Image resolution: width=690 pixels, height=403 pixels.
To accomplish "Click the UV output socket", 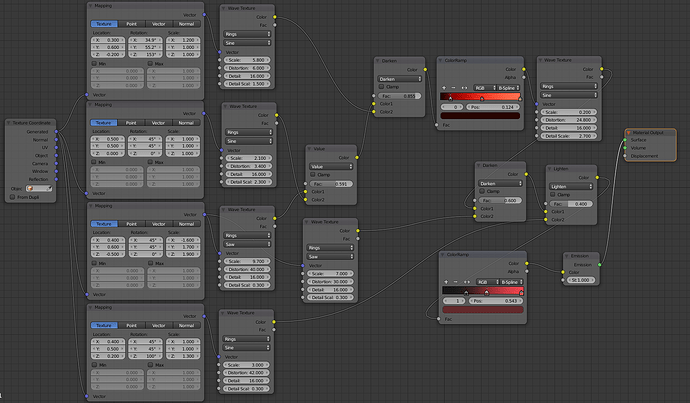I will 56,147.
